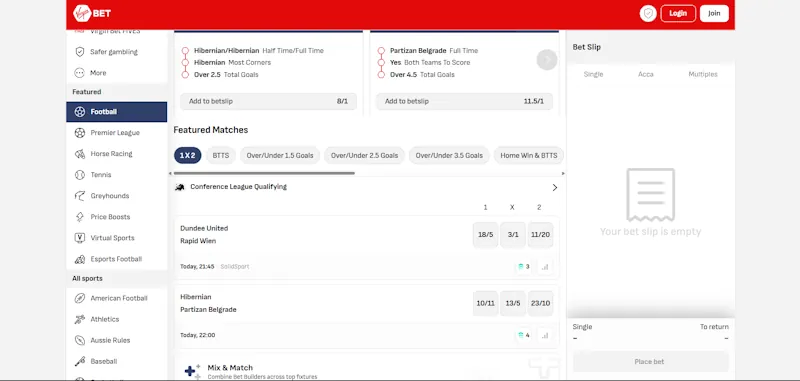Open the Greyhounds sidebar link
The width and height of the screenshot is (800, 381).
tap(116, 196)
